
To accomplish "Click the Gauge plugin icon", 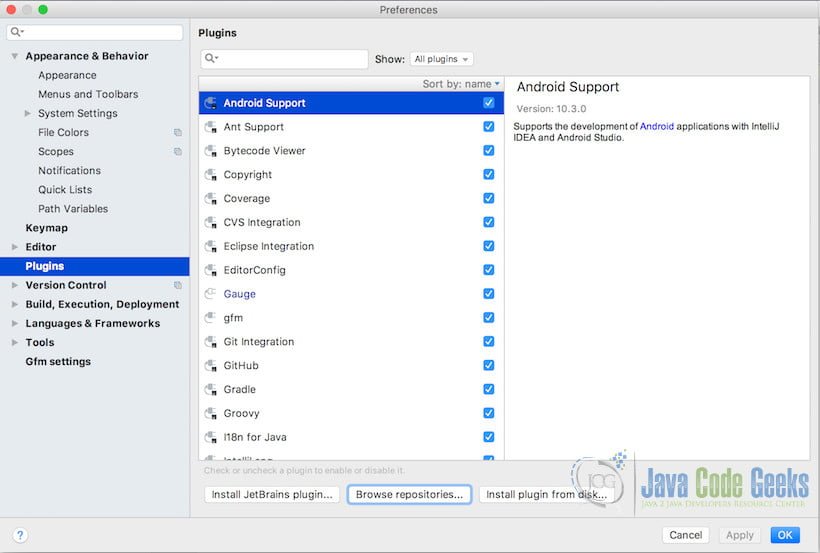I will point(211,294).
